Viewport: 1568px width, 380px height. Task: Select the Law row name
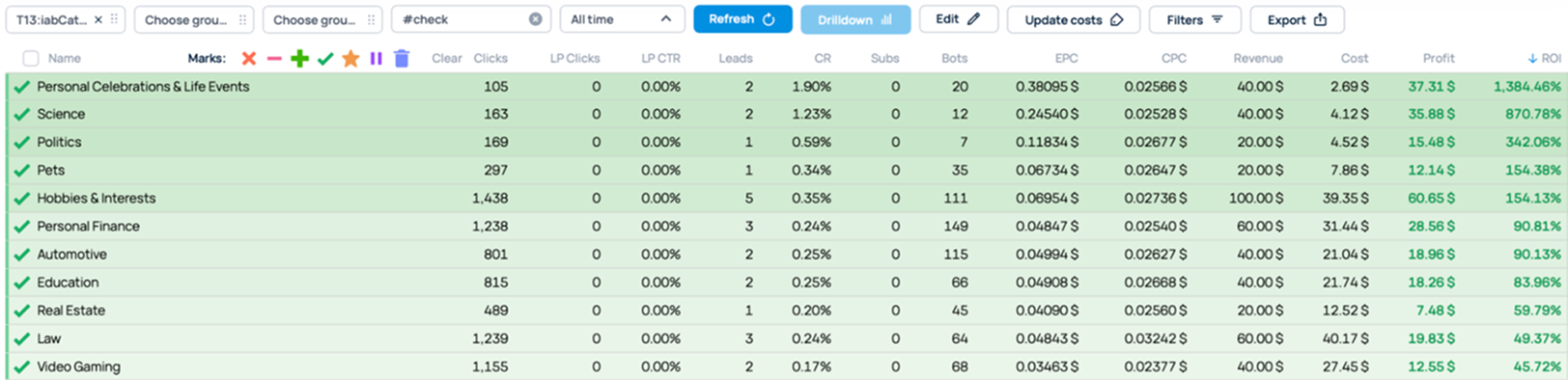pos(49,339)
